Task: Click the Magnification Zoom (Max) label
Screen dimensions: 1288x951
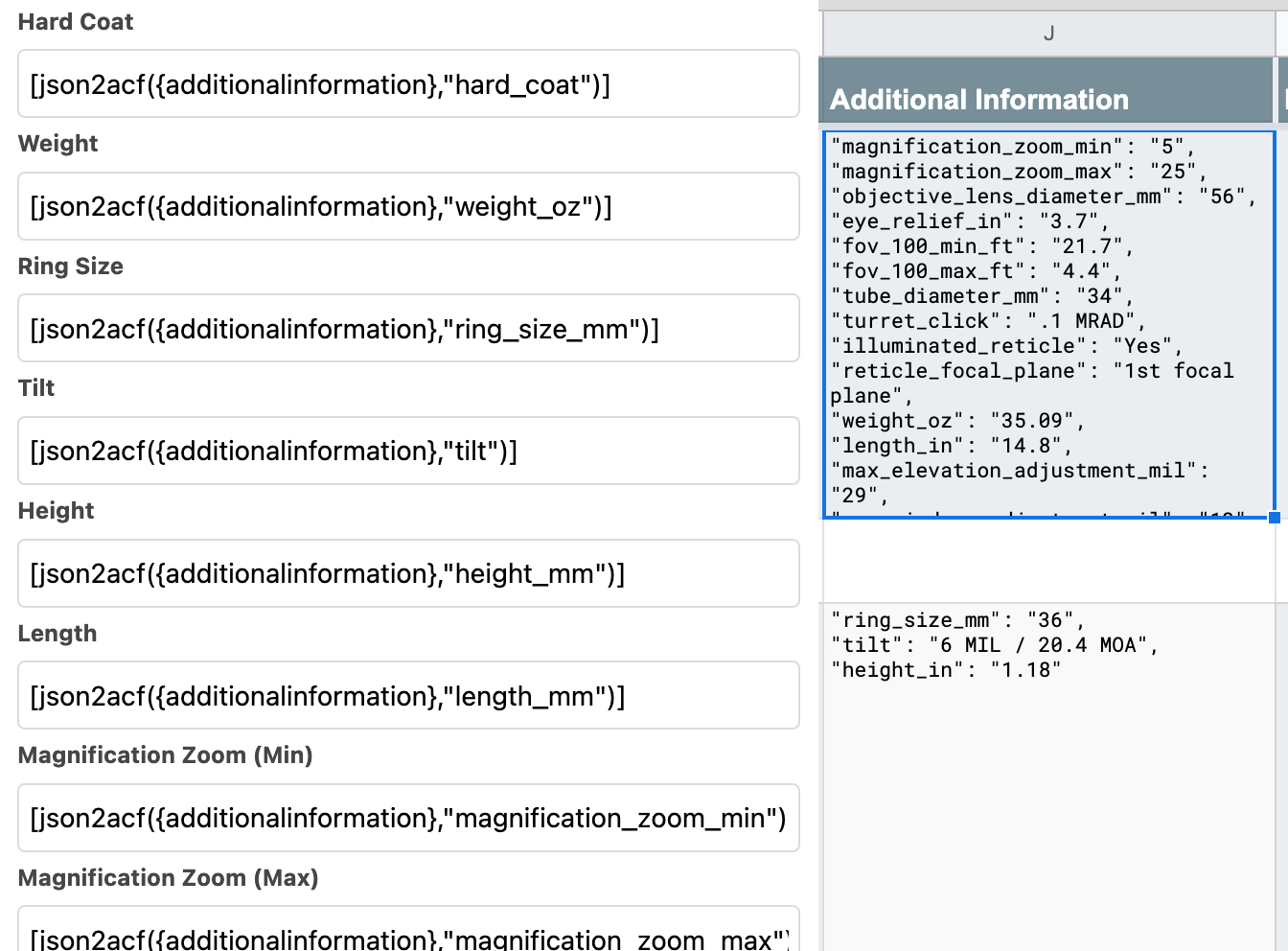Action: [168, 877]
